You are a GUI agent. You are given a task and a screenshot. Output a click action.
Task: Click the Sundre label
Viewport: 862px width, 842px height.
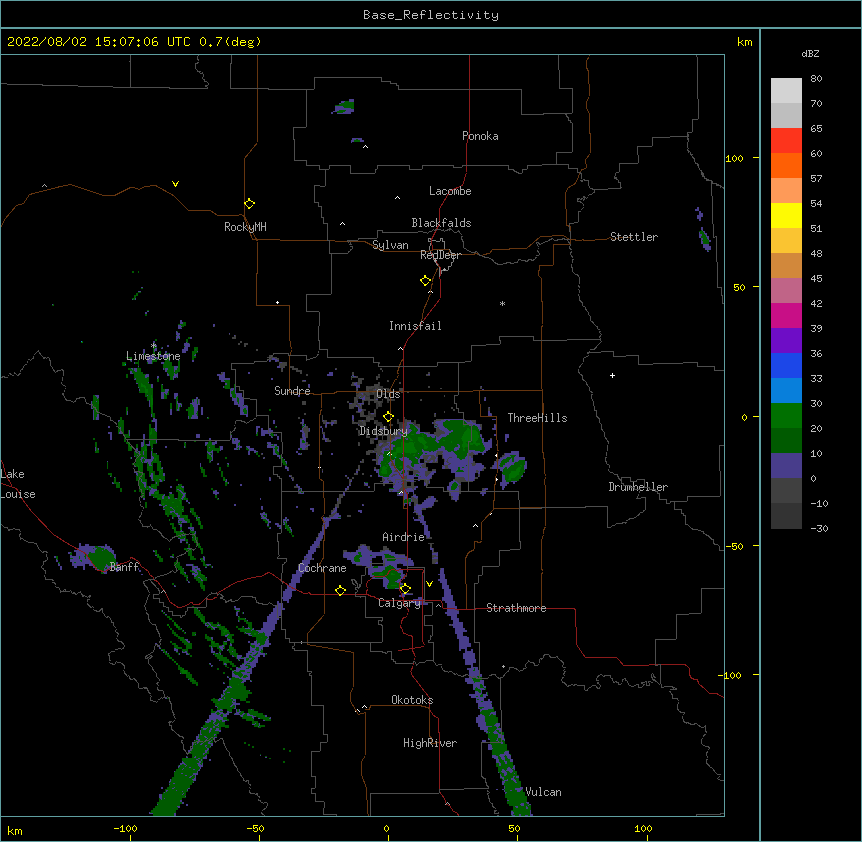click(x=292, y=391)
